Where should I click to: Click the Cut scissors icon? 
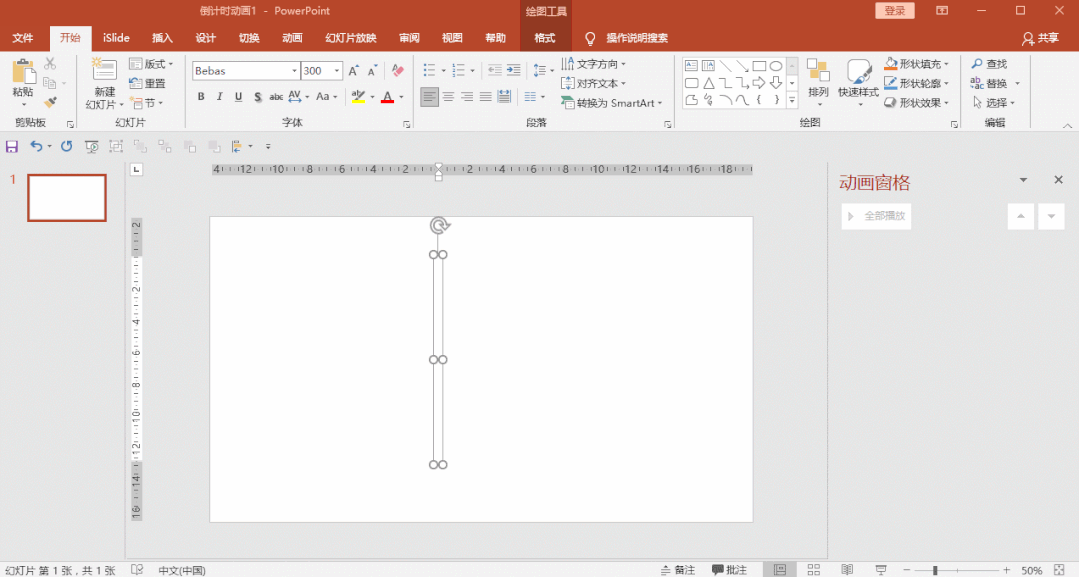point(50,63)
